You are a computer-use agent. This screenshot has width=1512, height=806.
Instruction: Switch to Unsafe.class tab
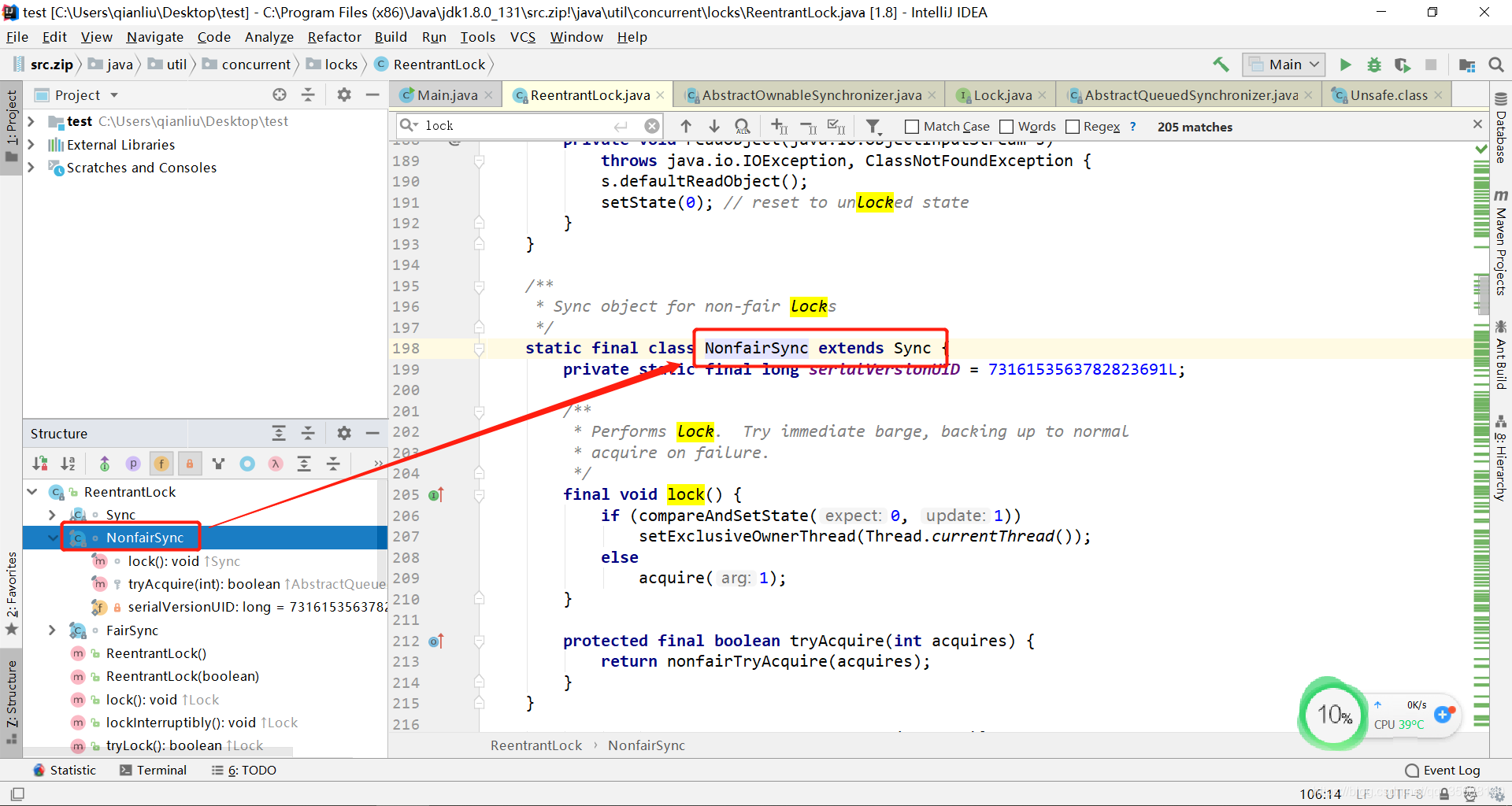[1388, 95]
